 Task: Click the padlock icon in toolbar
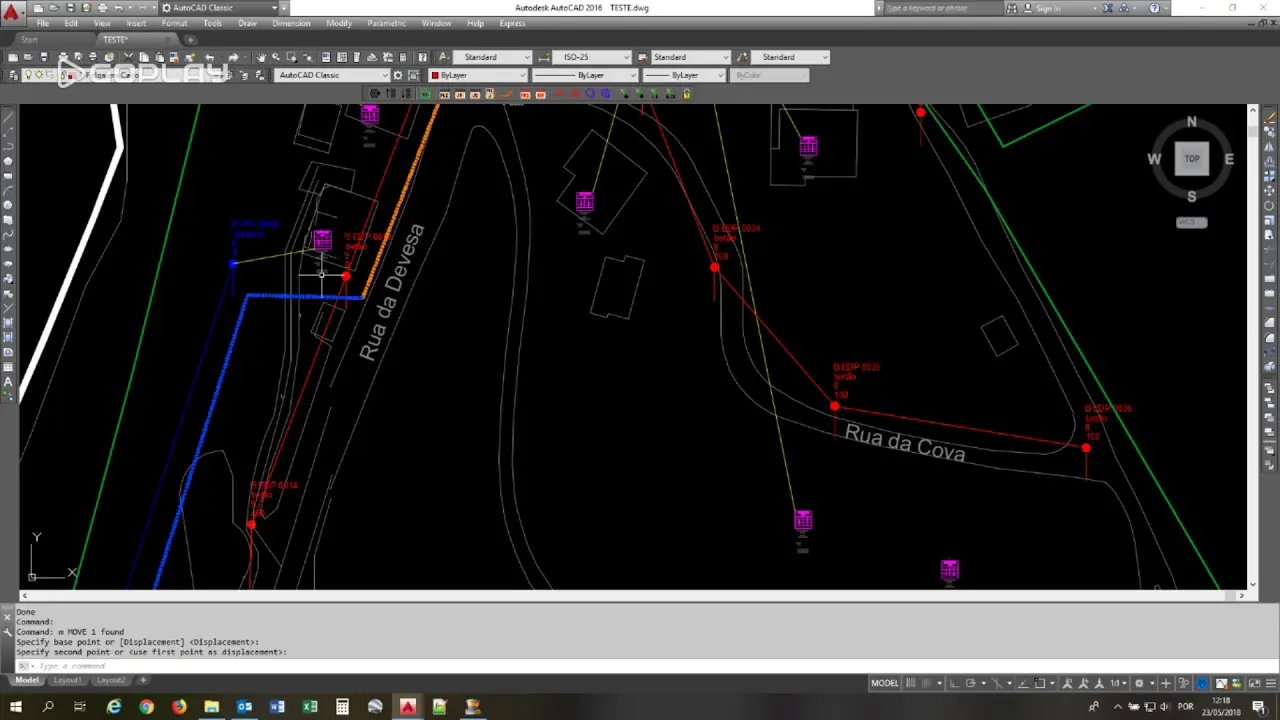point(687,94)
